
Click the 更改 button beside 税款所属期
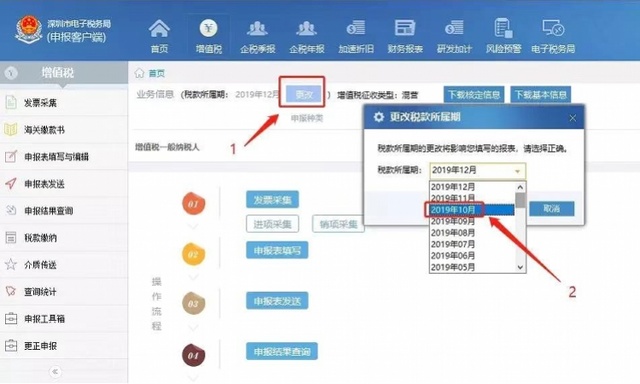304,95
